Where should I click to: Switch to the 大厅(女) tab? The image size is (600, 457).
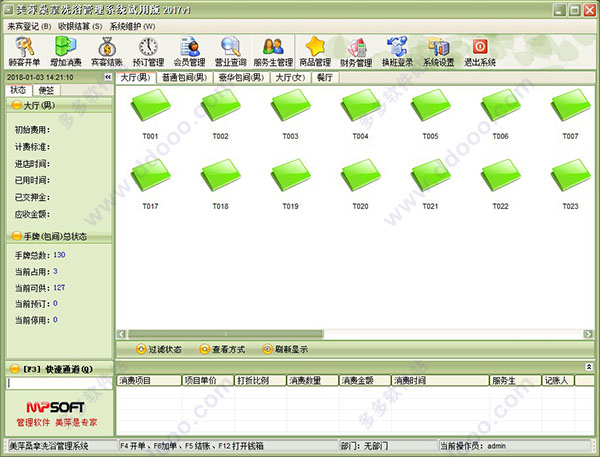290,78
